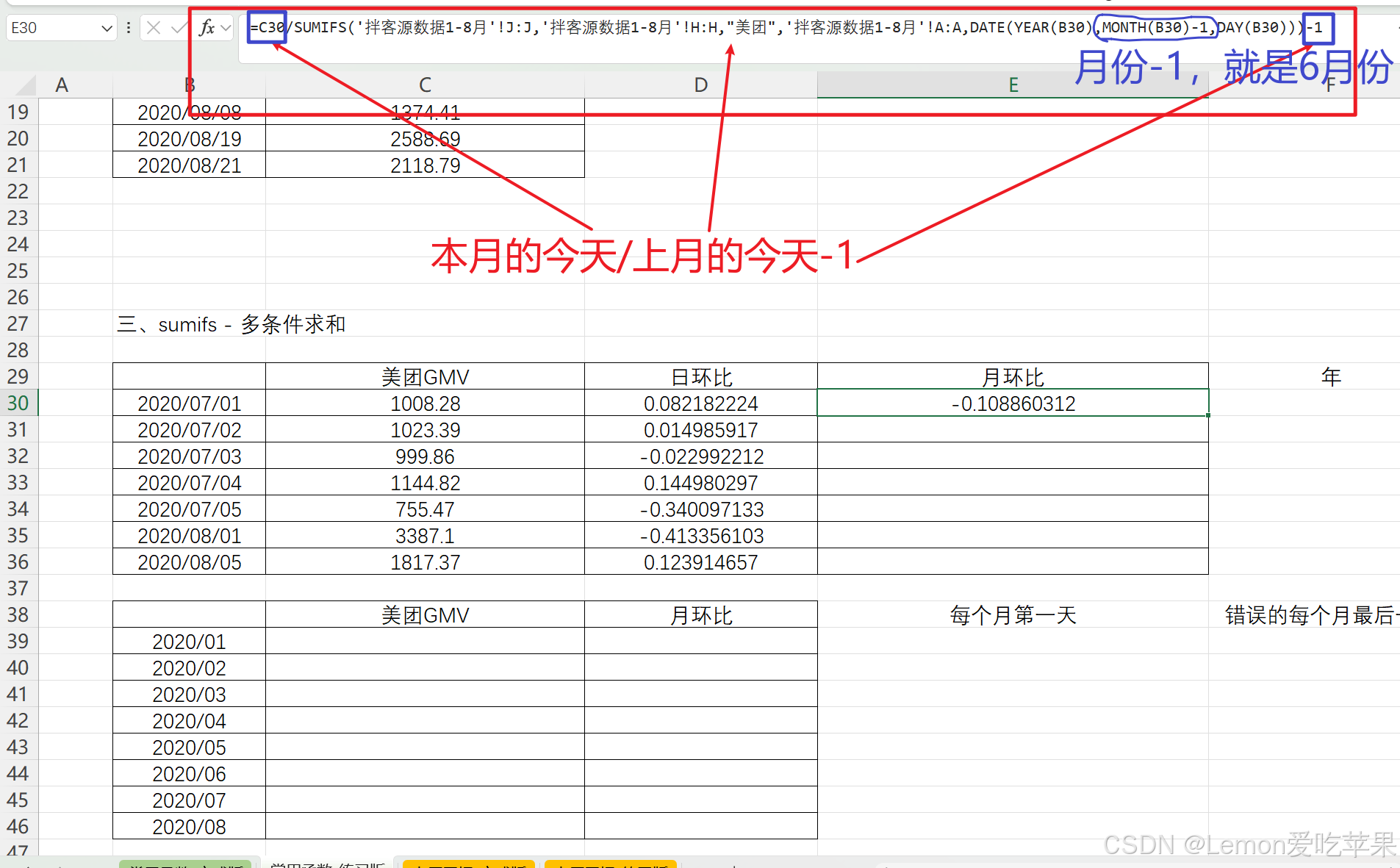Click empty cell E31 under 月环比

(x=1013, y=429)
